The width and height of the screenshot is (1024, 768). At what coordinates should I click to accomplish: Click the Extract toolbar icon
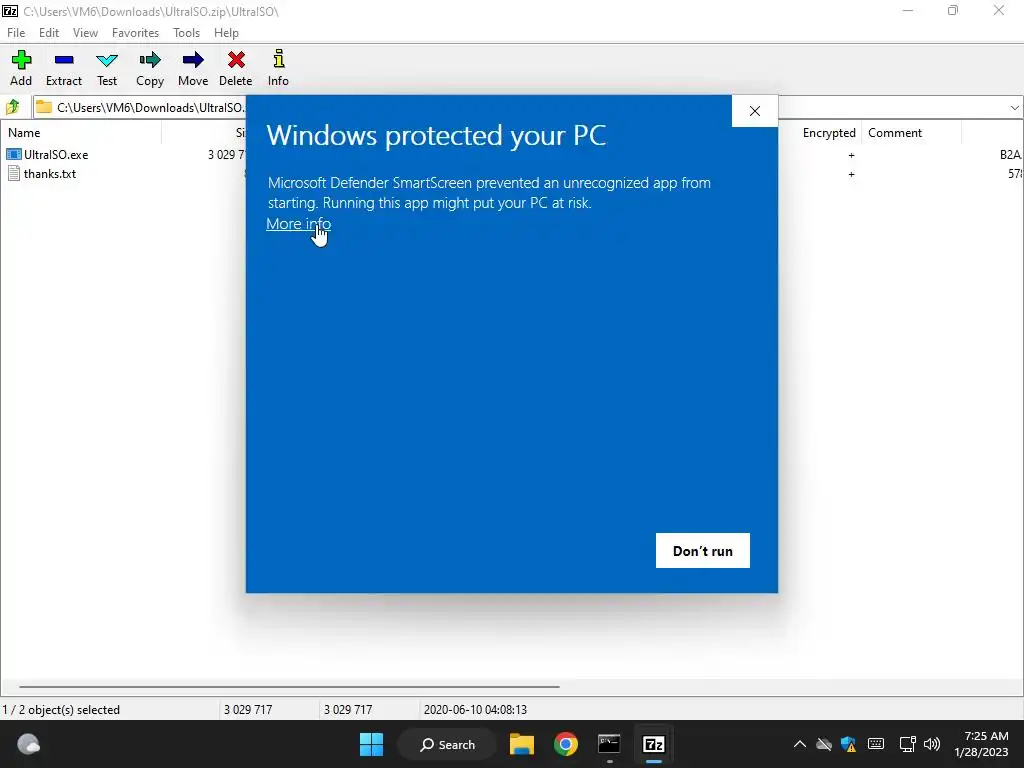(x=63, y=68)
